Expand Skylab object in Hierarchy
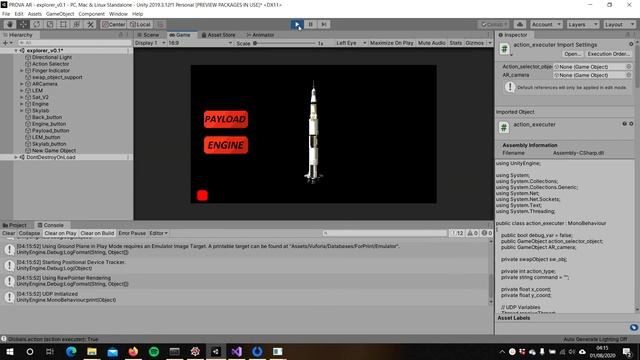The image size is (640, 360). tap(22, 111)
